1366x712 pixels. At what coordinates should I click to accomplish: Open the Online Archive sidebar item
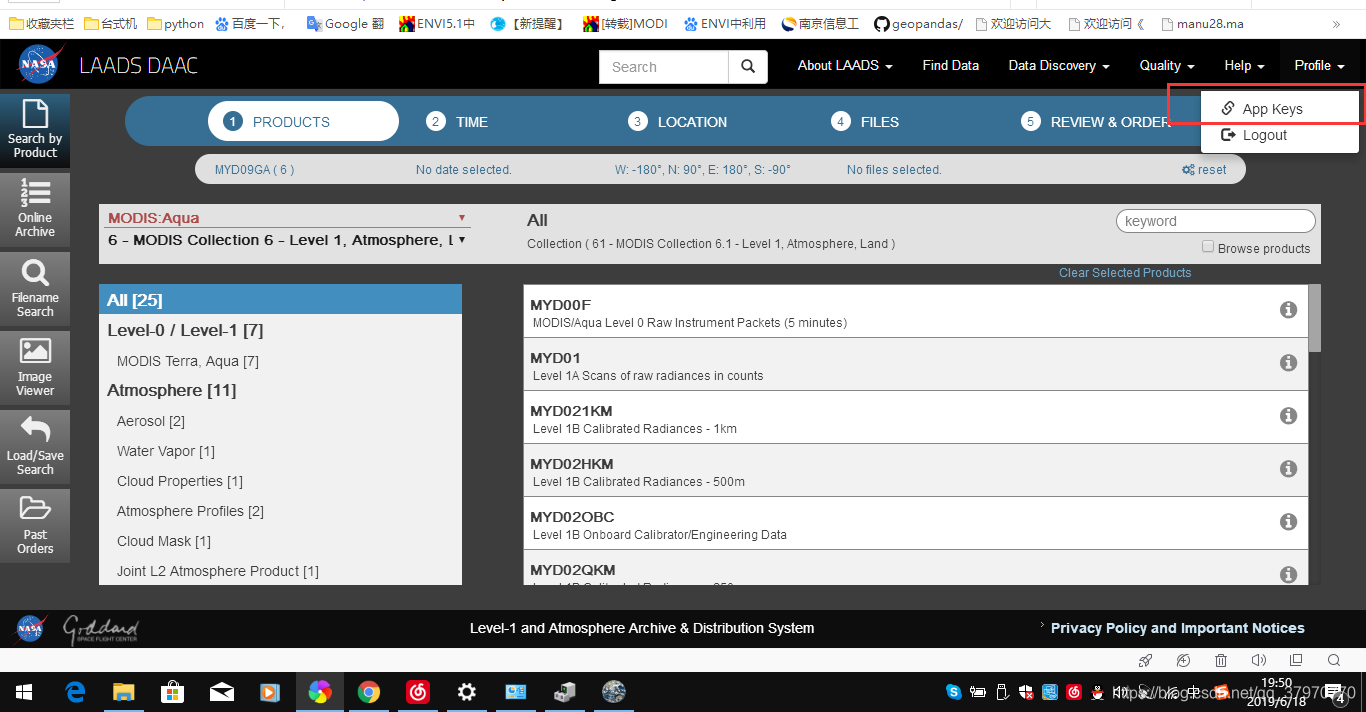[35, 209]
